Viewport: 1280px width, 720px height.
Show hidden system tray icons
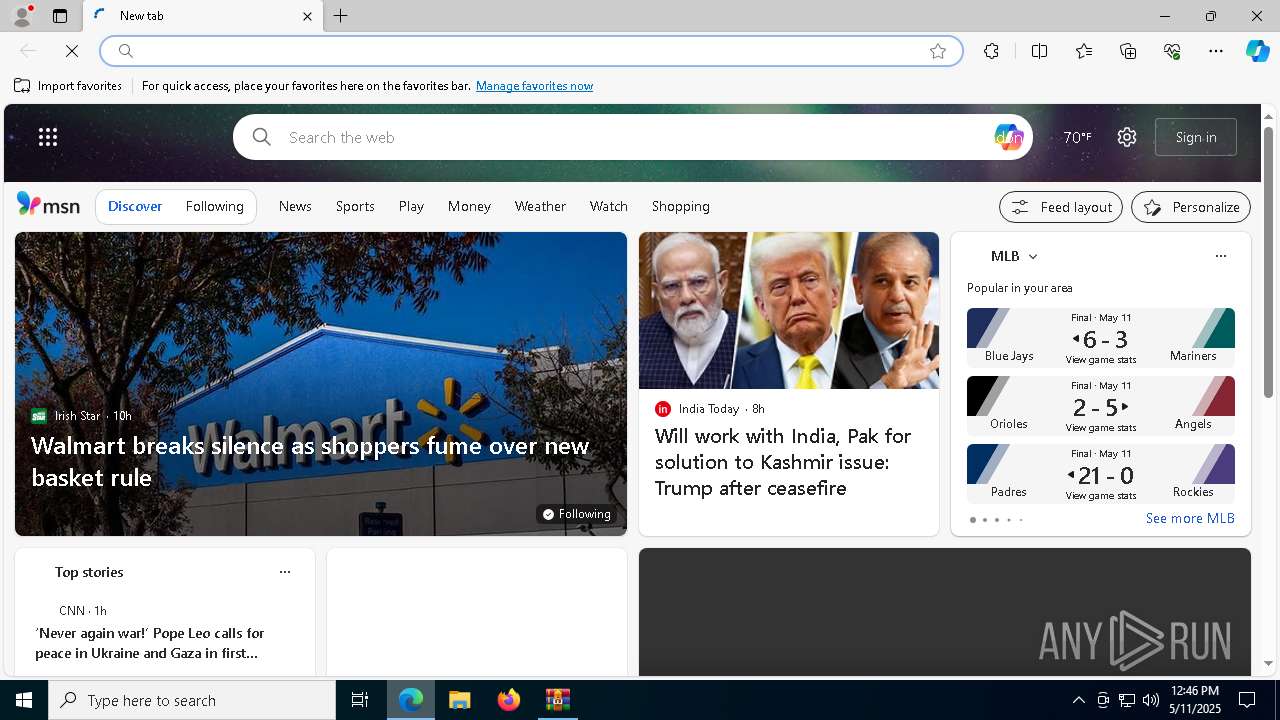coord(1078,700)
